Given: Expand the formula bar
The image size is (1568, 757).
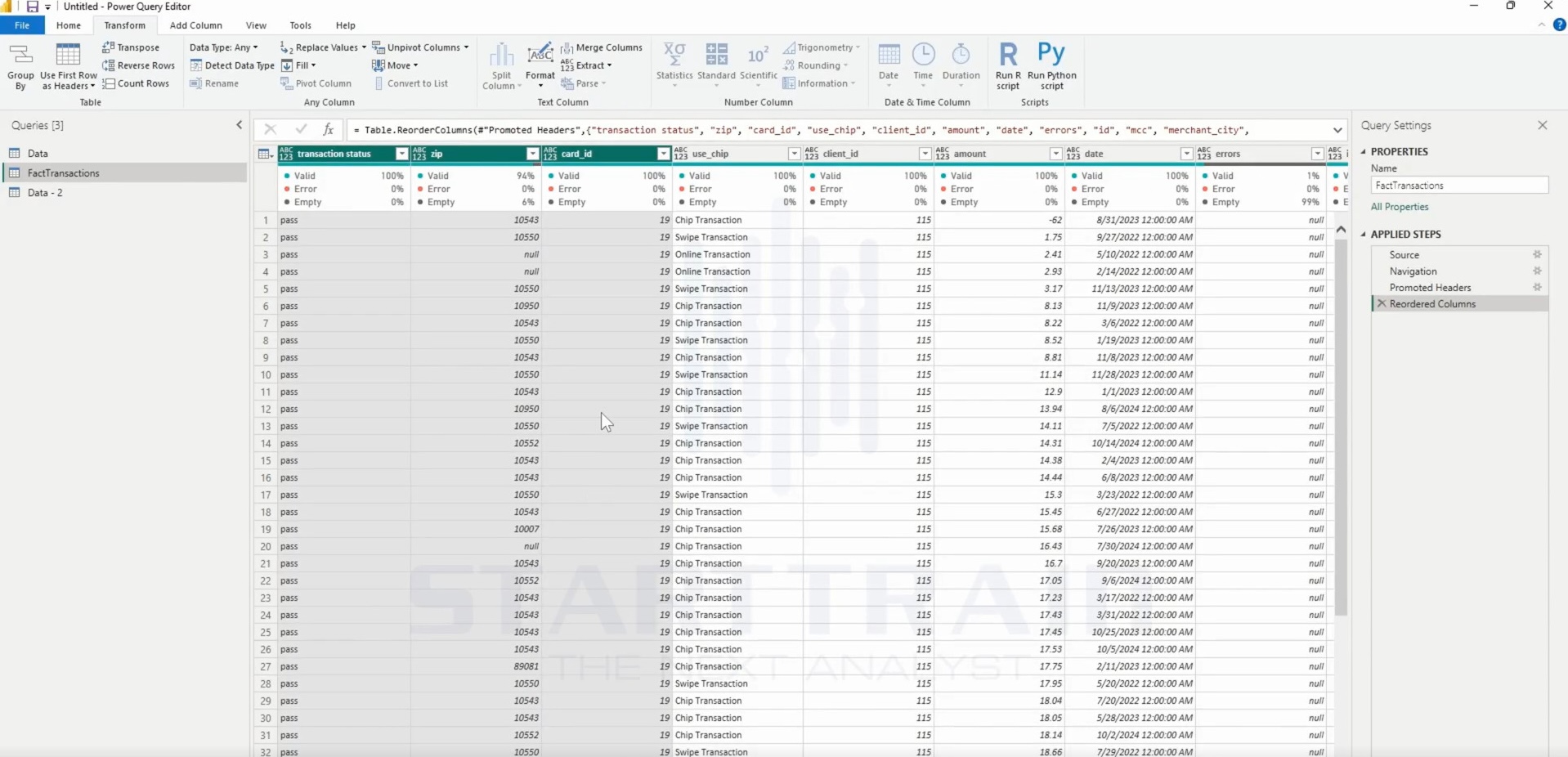Looking at the screenshot, I should pyautogui.click(x=1337, y=130).
